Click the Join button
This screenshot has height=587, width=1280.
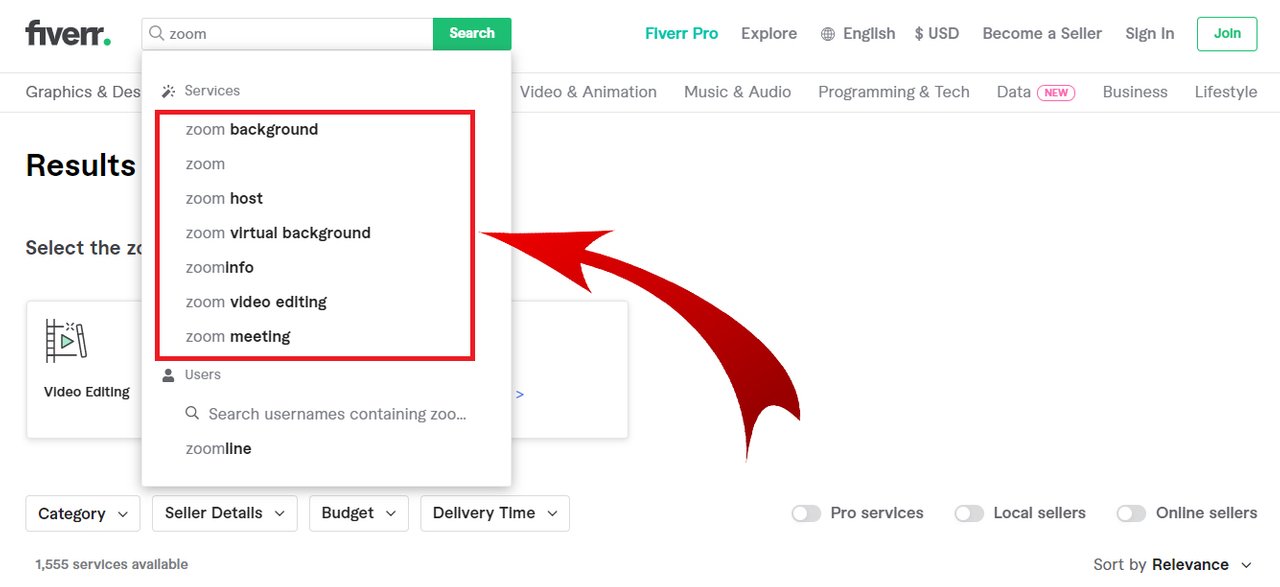[x=1227, y=33]
